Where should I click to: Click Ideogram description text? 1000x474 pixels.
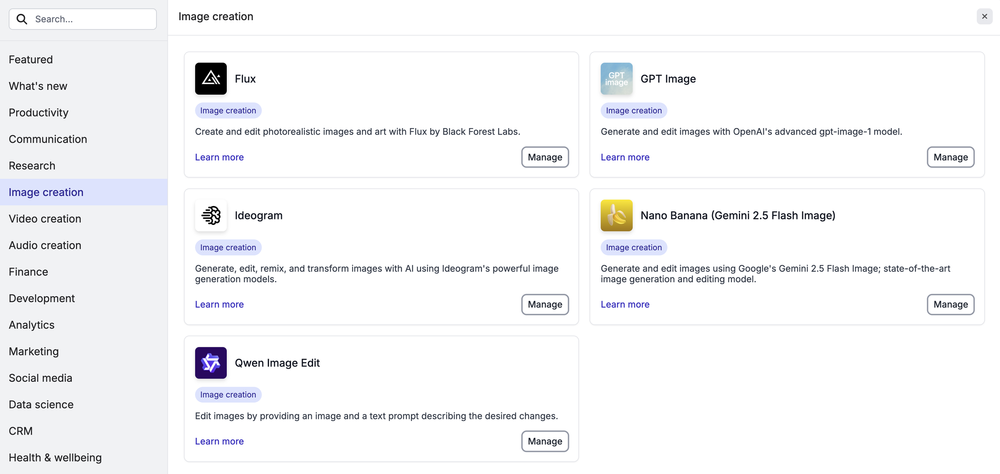[x=377, y=274]
